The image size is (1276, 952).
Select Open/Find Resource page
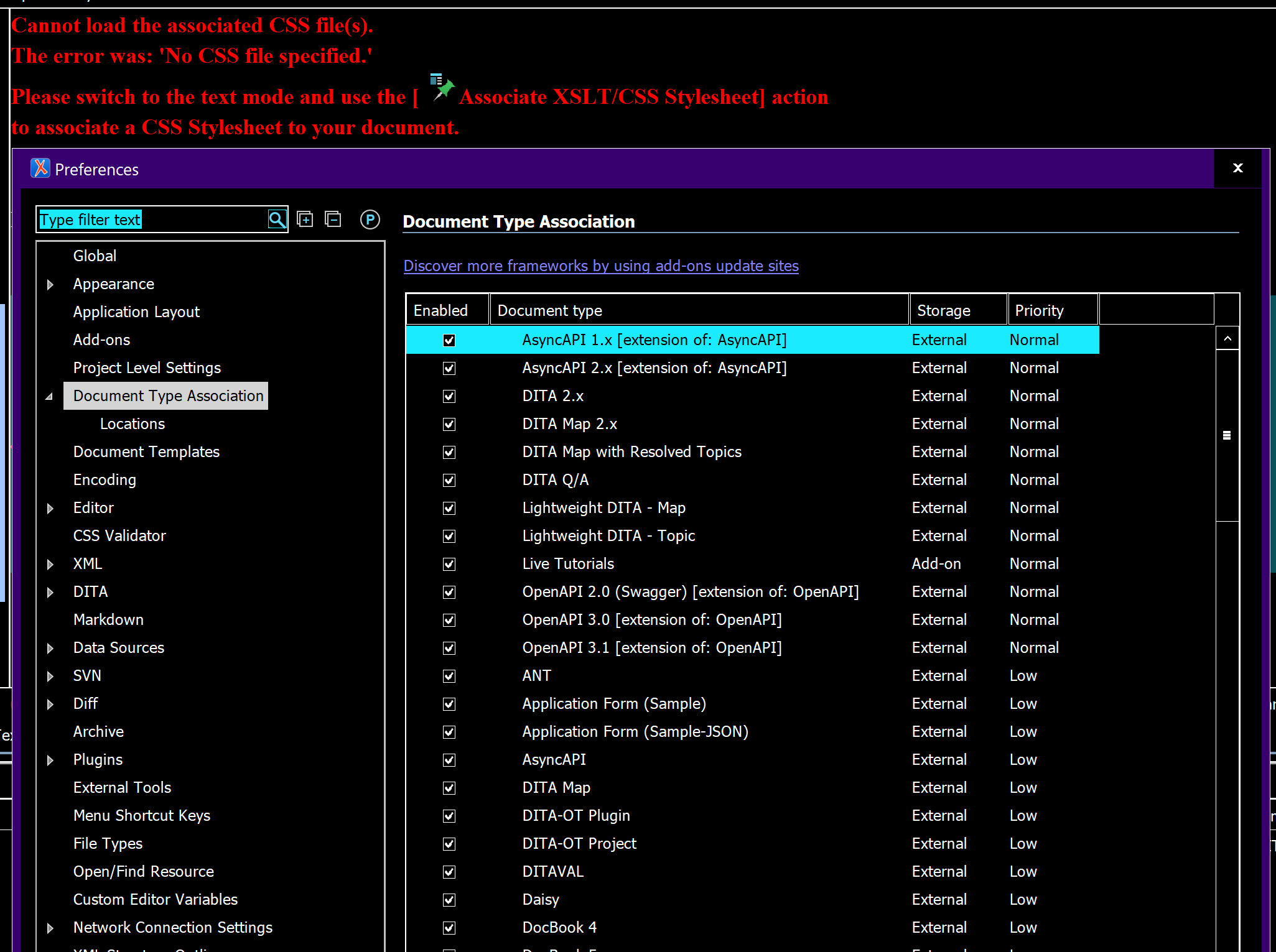point(144,872)
